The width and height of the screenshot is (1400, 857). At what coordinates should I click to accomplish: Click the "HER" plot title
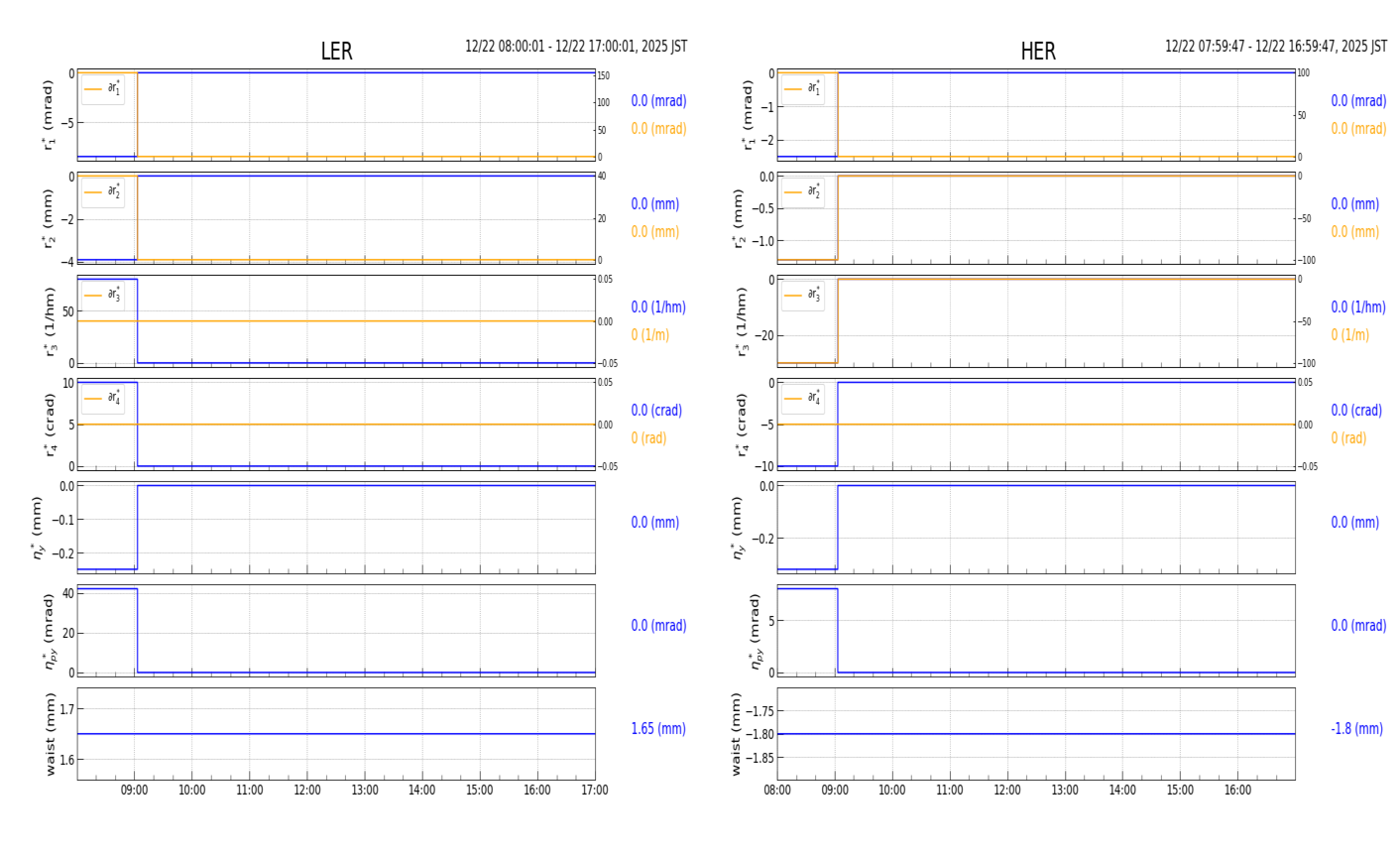pos(1038,52)
